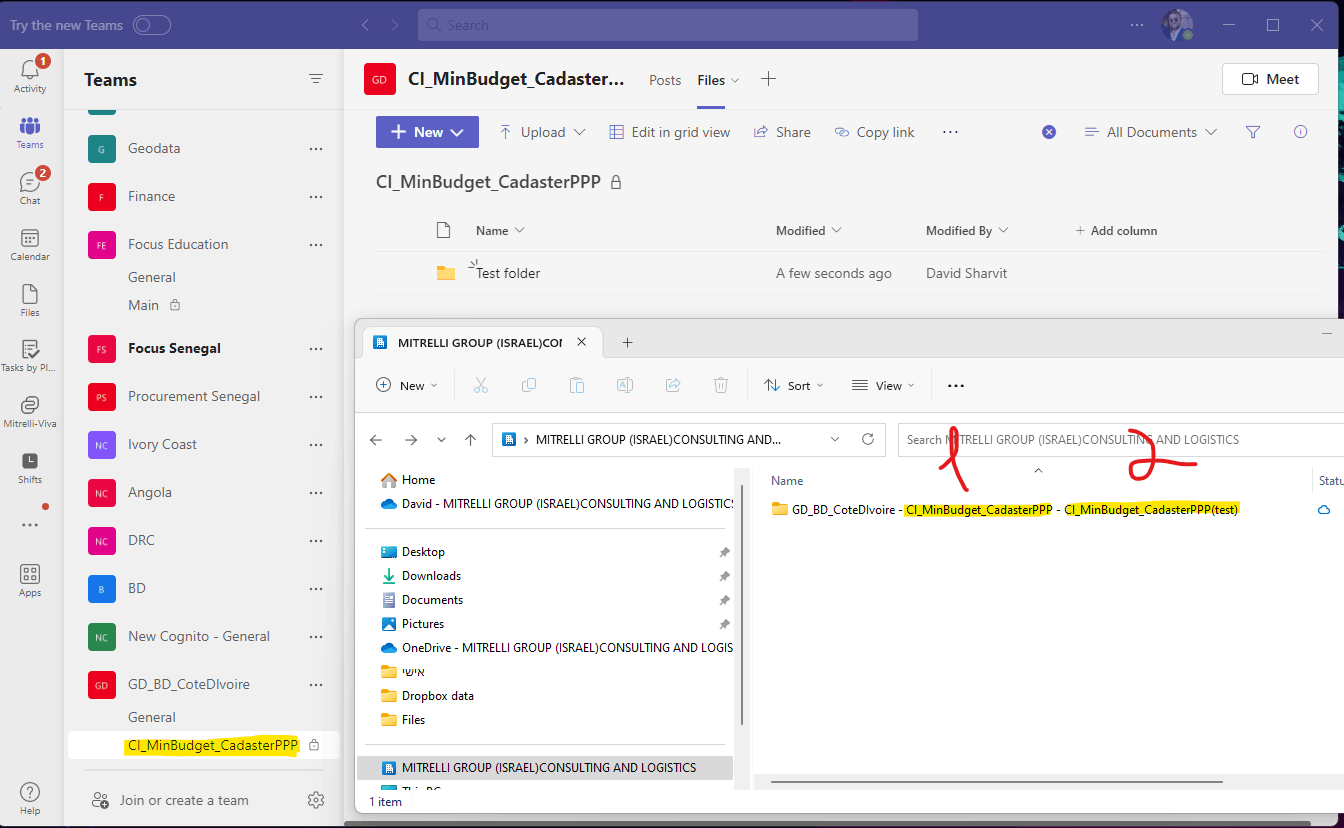1344x828 pixels.
Task: Open the Upload dropdown
Action: (541, 132)
